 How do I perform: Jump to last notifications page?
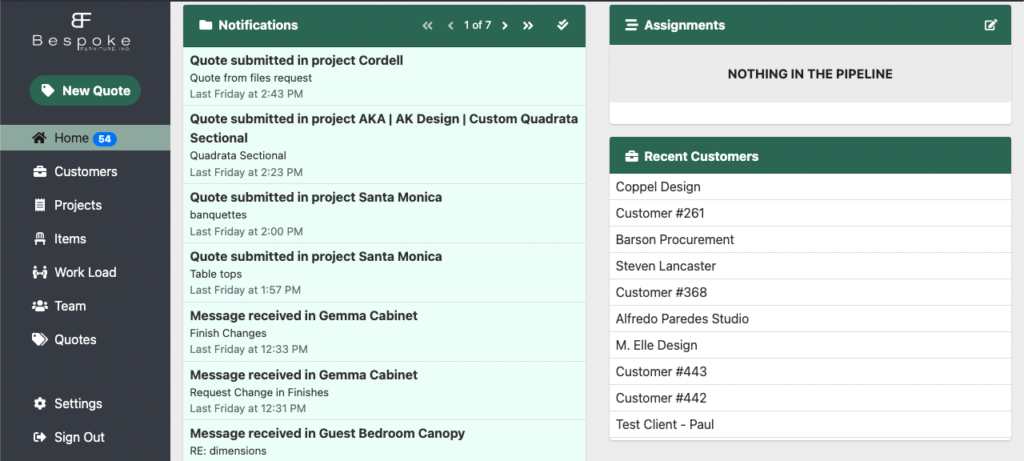[528, 25]
